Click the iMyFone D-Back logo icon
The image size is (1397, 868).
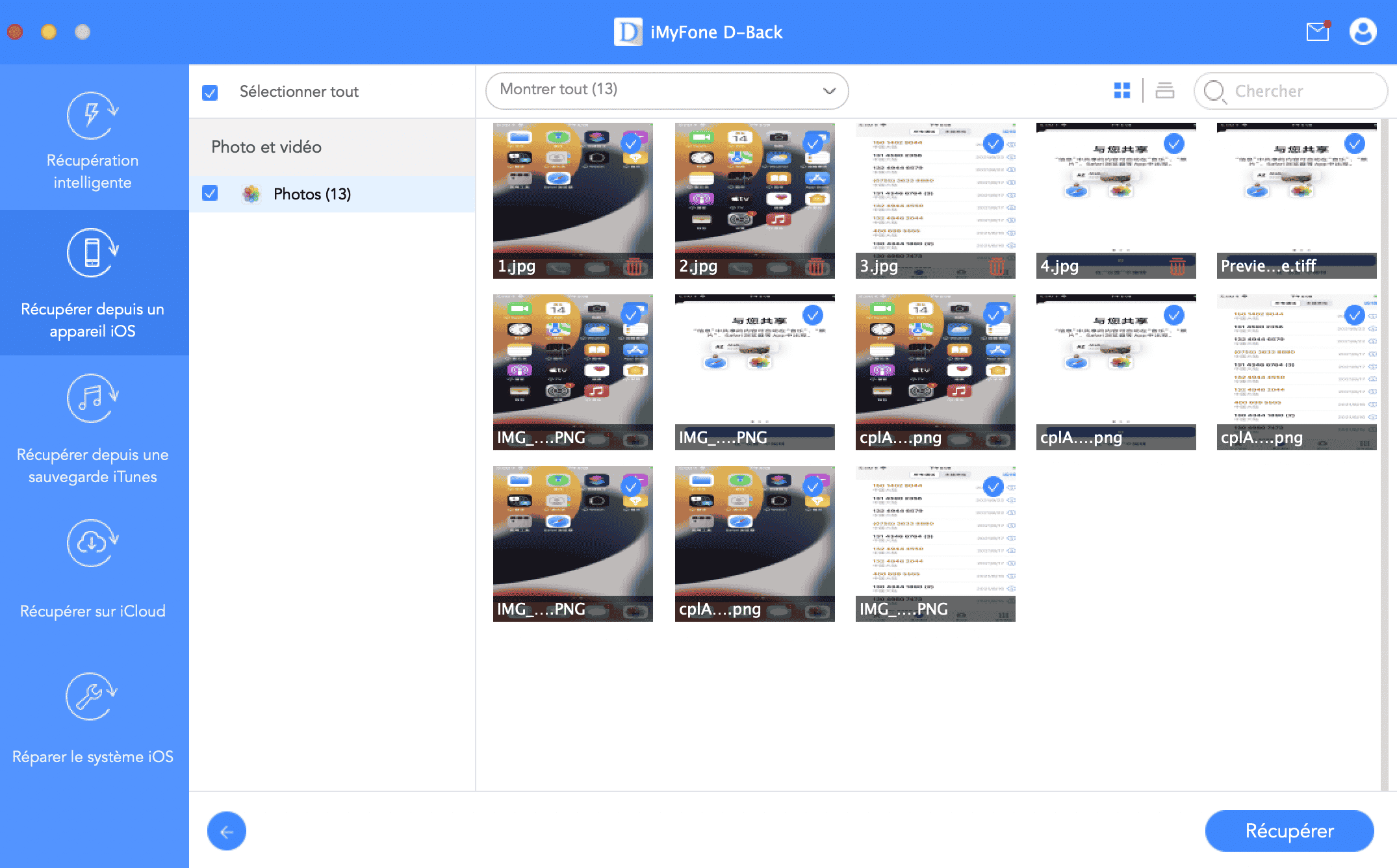628,32
